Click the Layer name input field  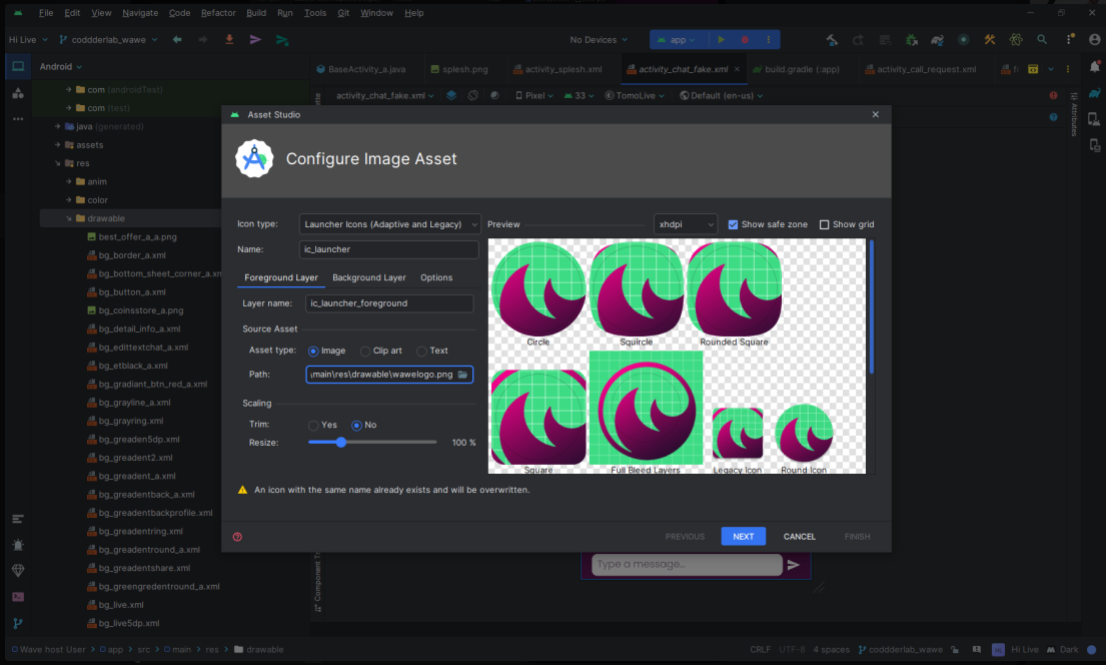[389, 304]
